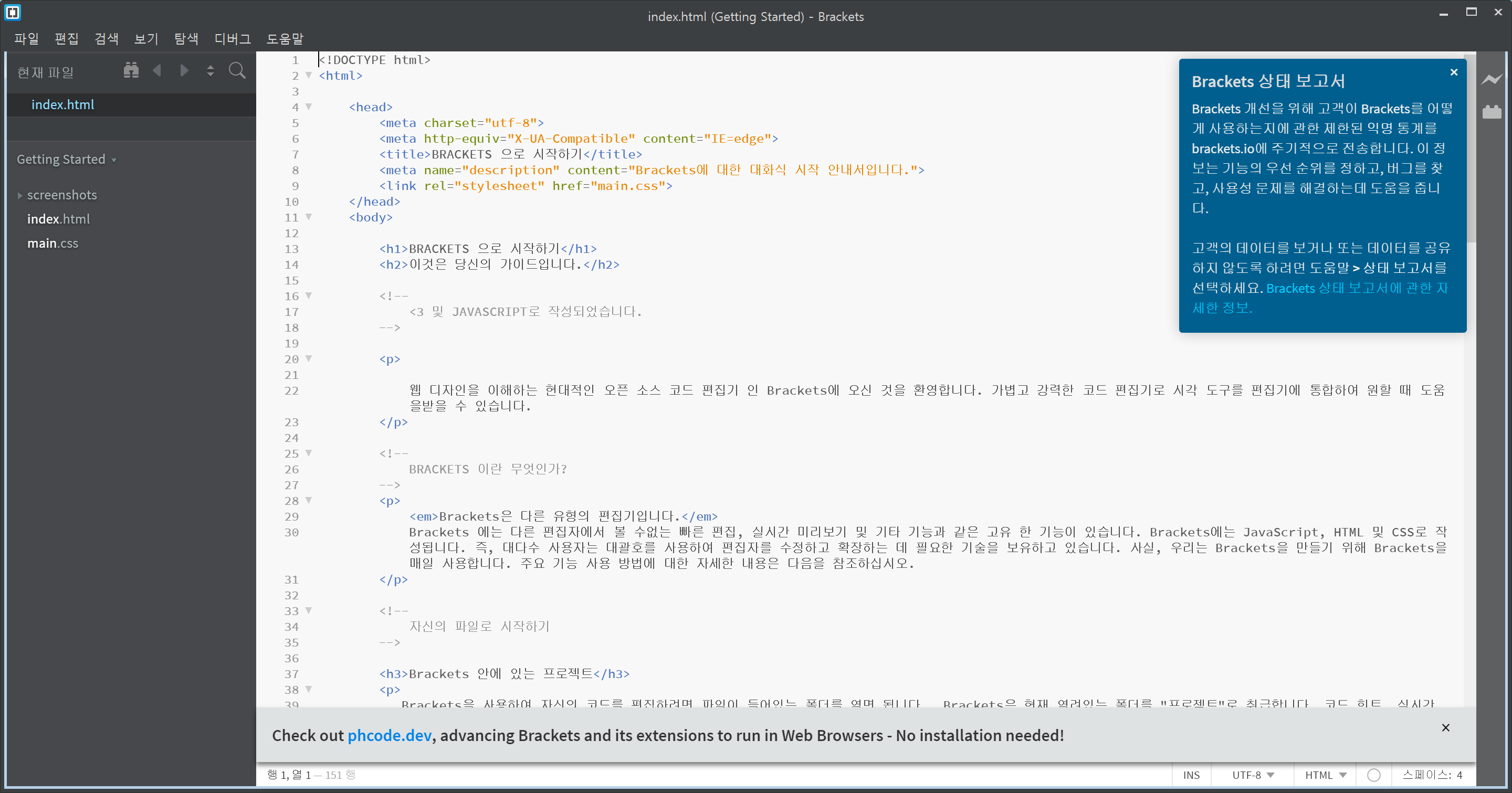Open the magnifier Find in Files icon
The image size is (1512, 793).
point(237,71)
